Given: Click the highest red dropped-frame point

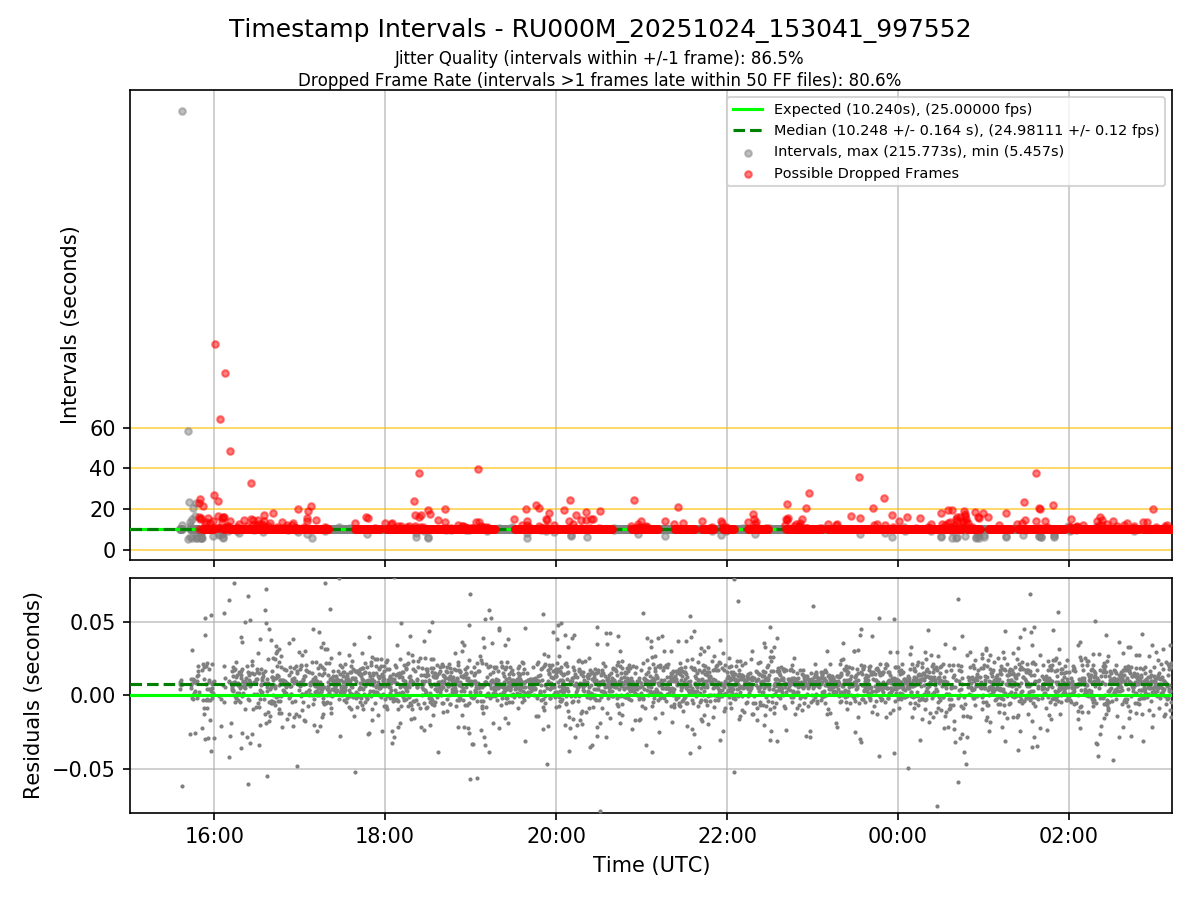Looking at the screenshot, I should (215, 344).
